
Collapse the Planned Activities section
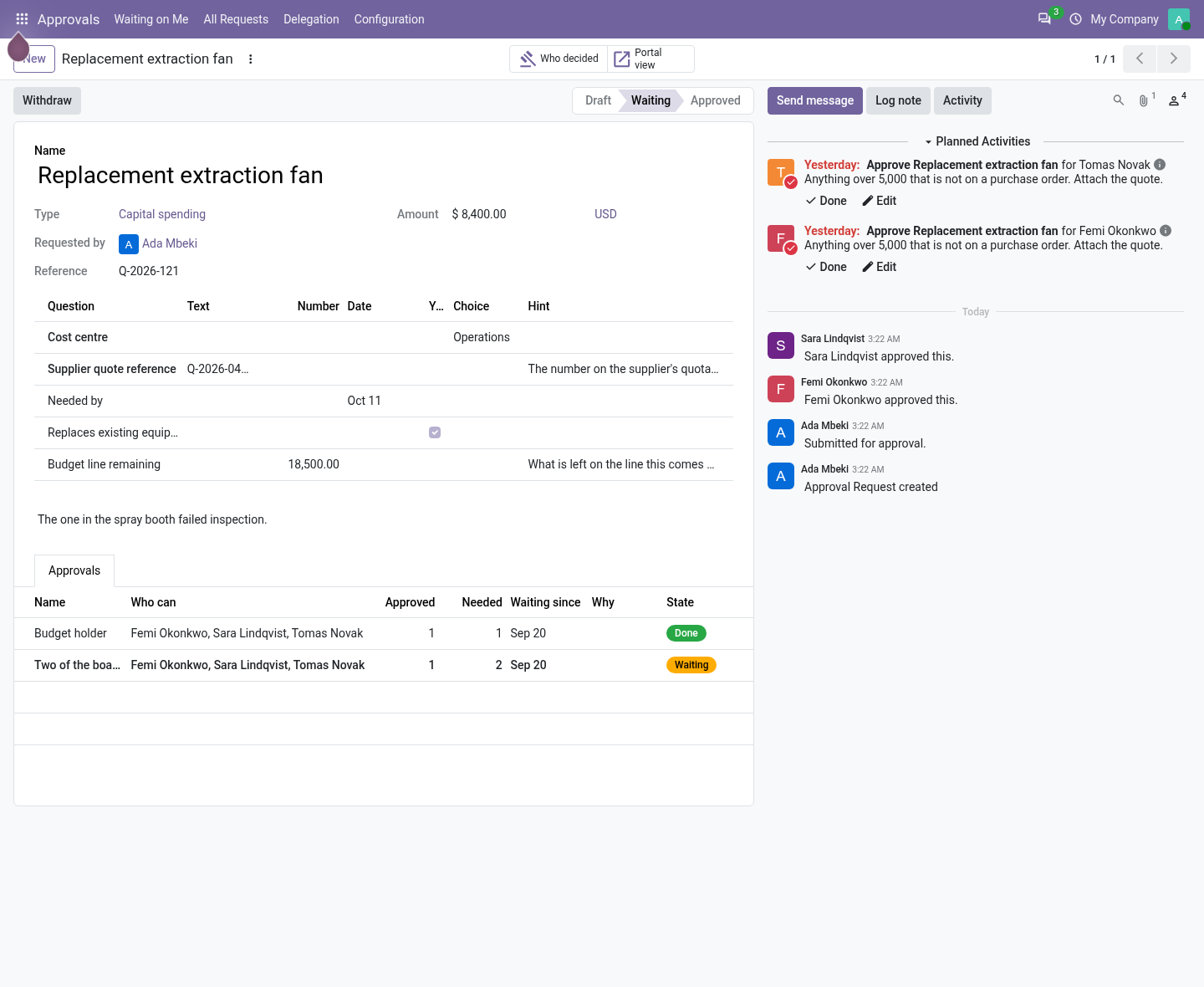tap(977, 141)
